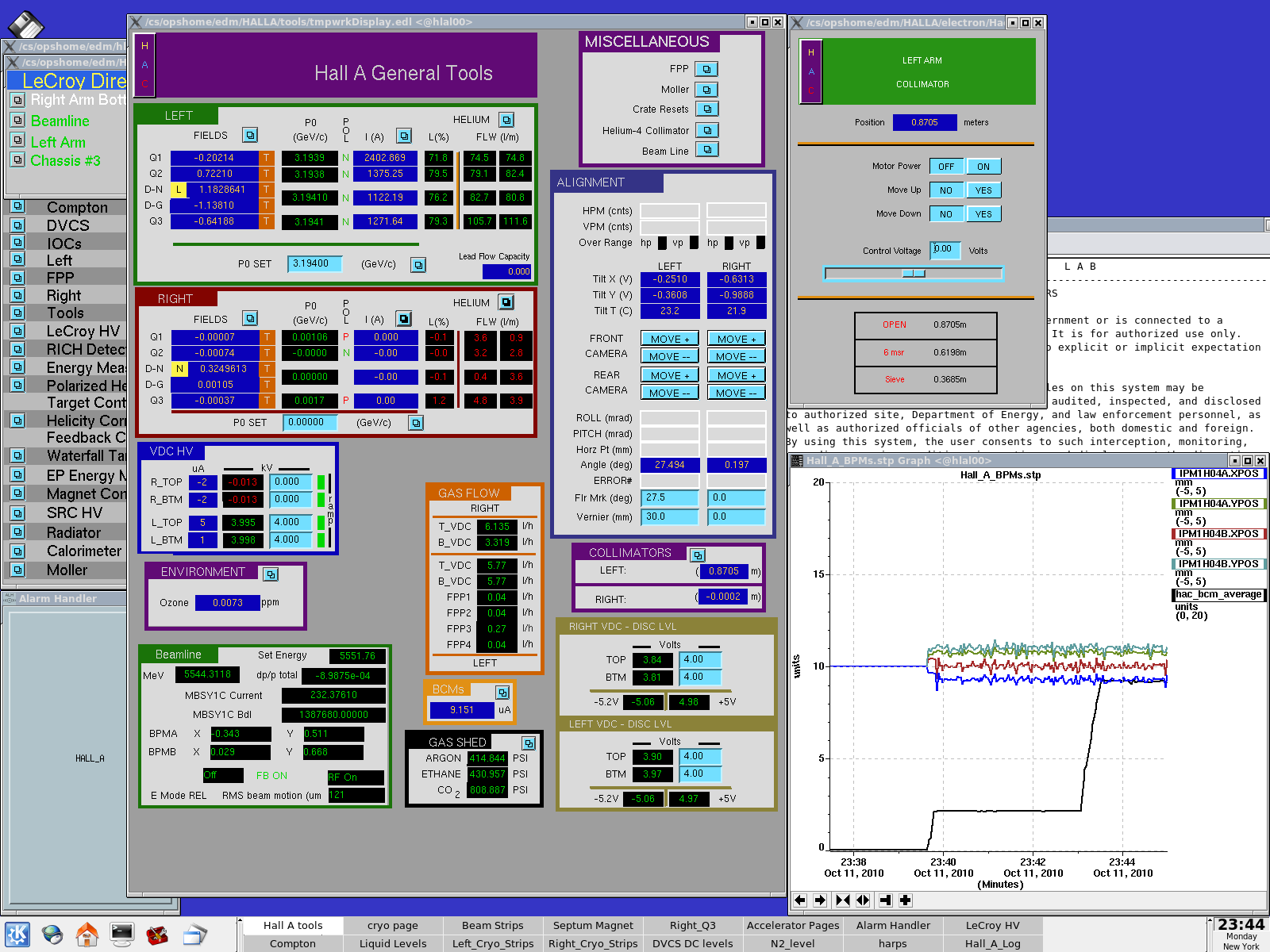Click the graph scroll-left arrow icon
The image size is (1270, 952).
coord(800,900)
